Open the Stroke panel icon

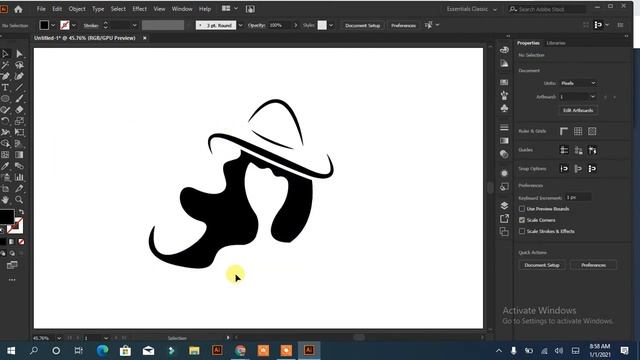tap(504, 128)
